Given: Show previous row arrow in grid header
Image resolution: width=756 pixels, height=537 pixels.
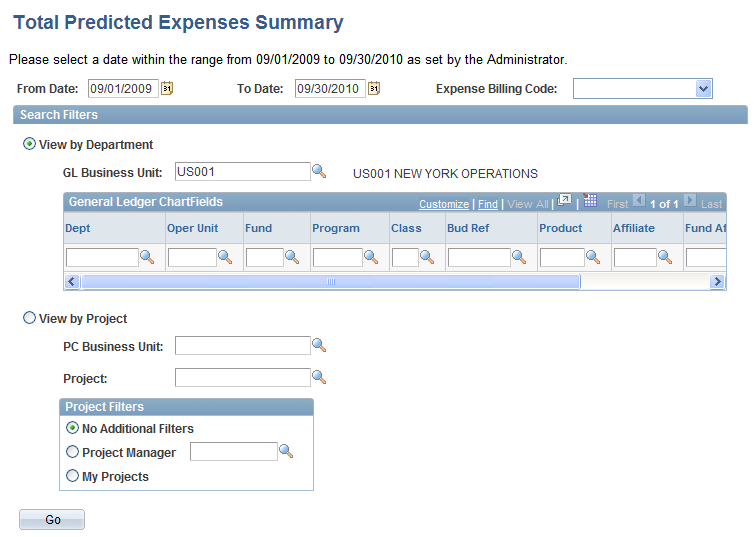Looking at the screenshot, I should [639, 200].
